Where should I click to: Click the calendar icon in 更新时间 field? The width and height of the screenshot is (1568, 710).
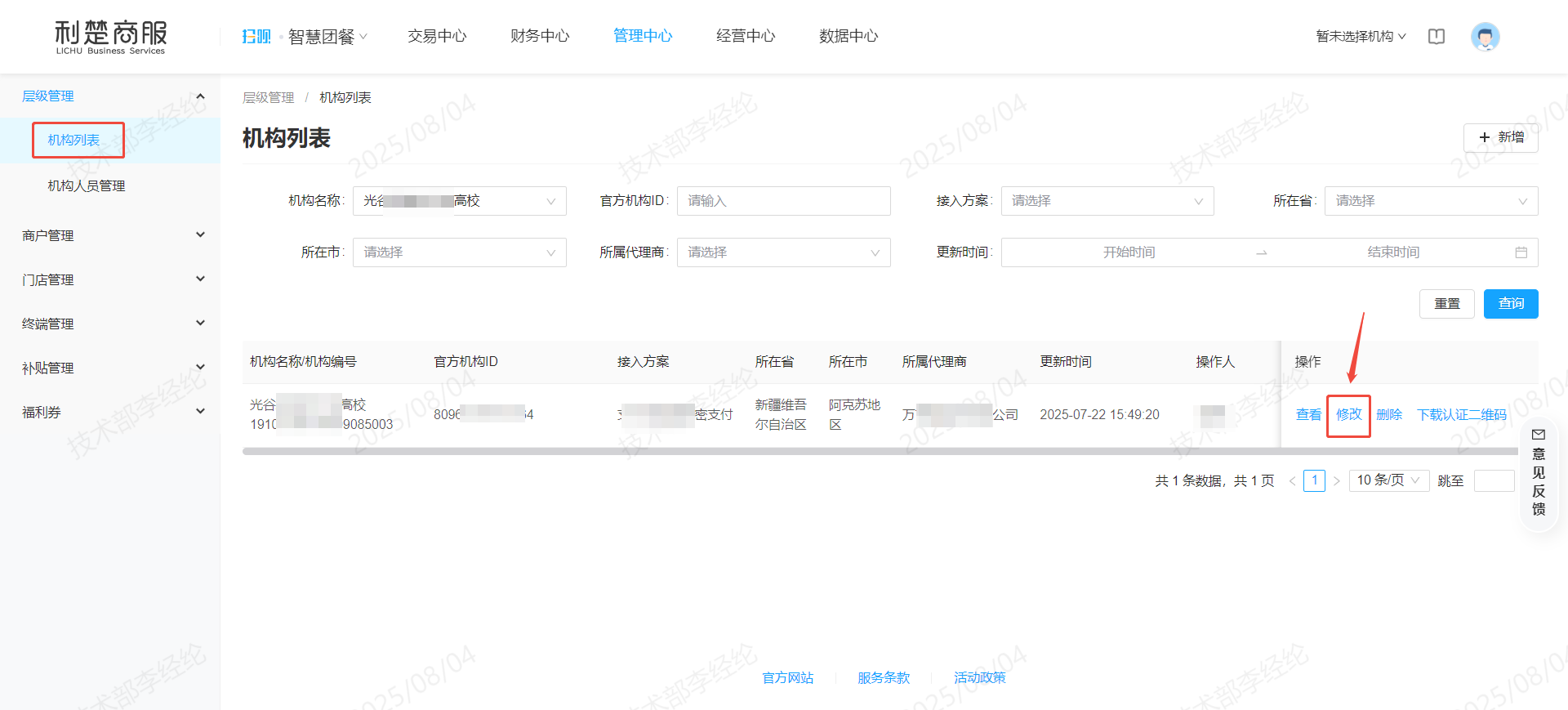click(1521, 252)
